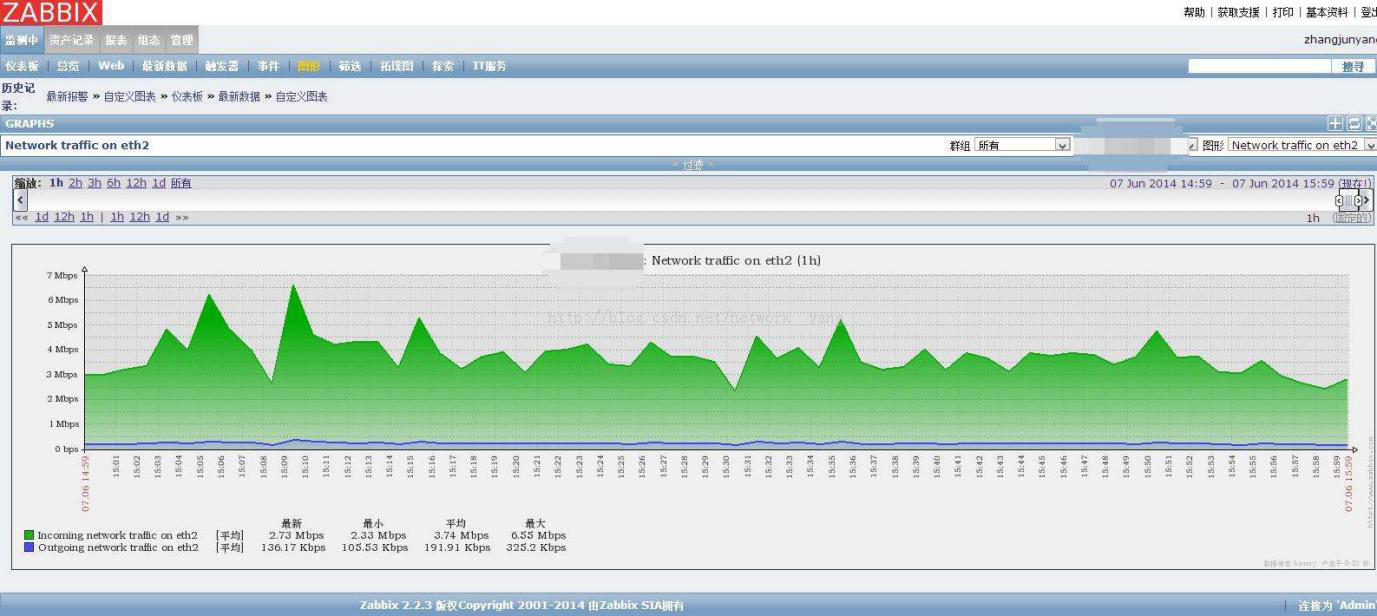Click the ZABBIX logo
Image resolution: width=1377 pixels, height=616 pixels.
coord(51,12)
